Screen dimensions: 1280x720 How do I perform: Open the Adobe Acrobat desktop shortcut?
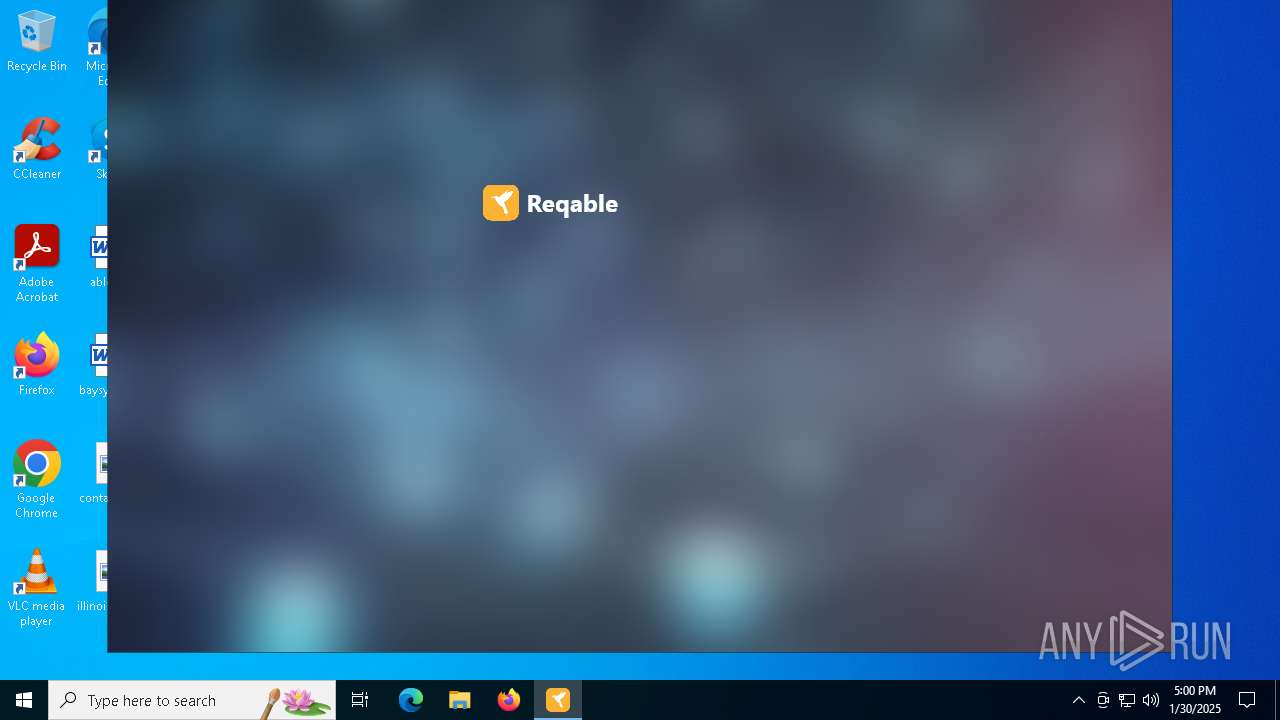point(37,264)
